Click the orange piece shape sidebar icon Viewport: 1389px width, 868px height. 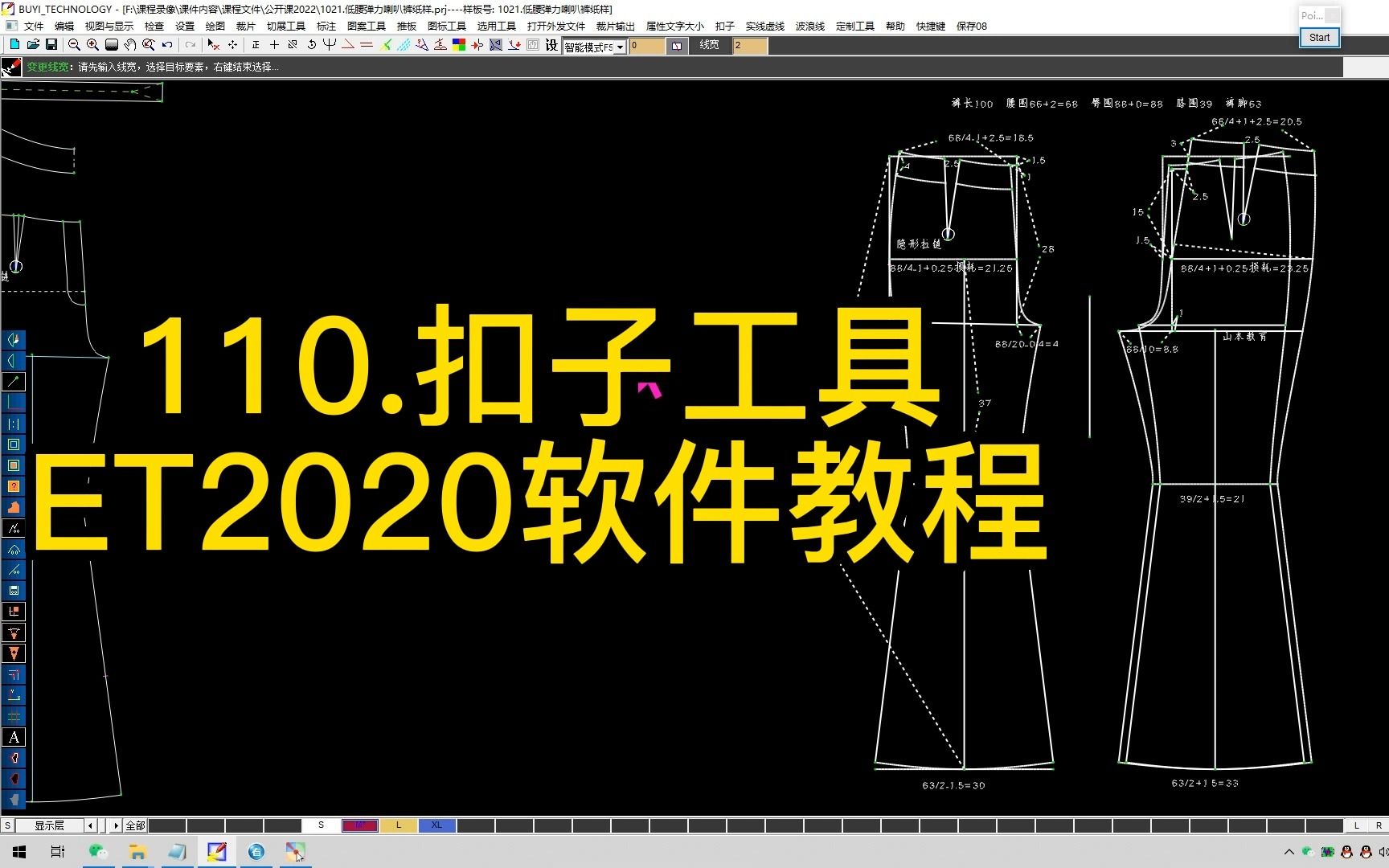pos(14,507)
